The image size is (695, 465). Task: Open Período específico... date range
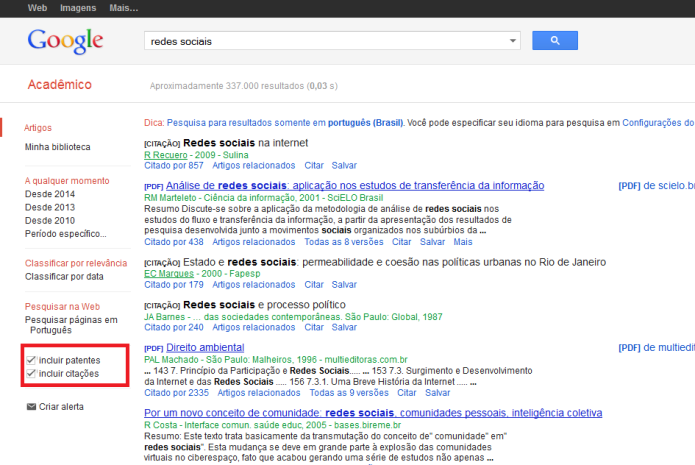[66, 234]
